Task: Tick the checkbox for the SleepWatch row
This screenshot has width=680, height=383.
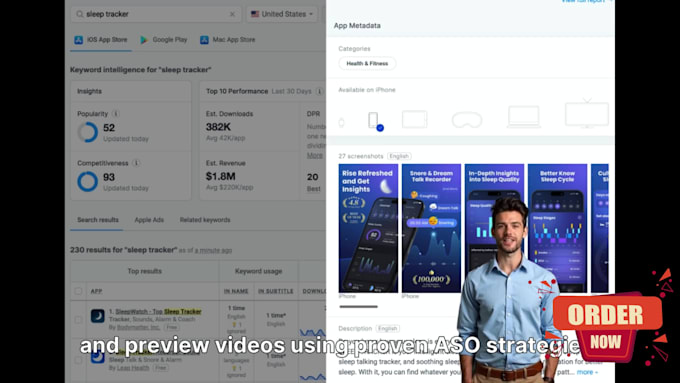Action: tap(78, 320)
